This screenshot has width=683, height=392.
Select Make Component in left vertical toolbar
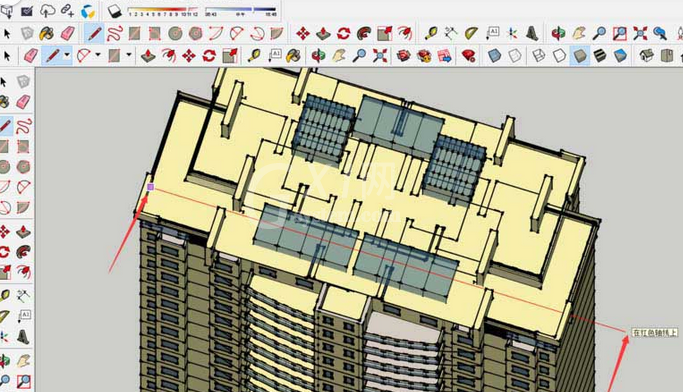coord(24,81)
